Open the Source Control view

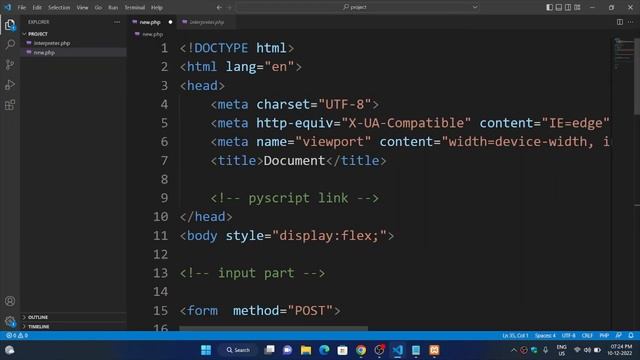tap(10, 64)
